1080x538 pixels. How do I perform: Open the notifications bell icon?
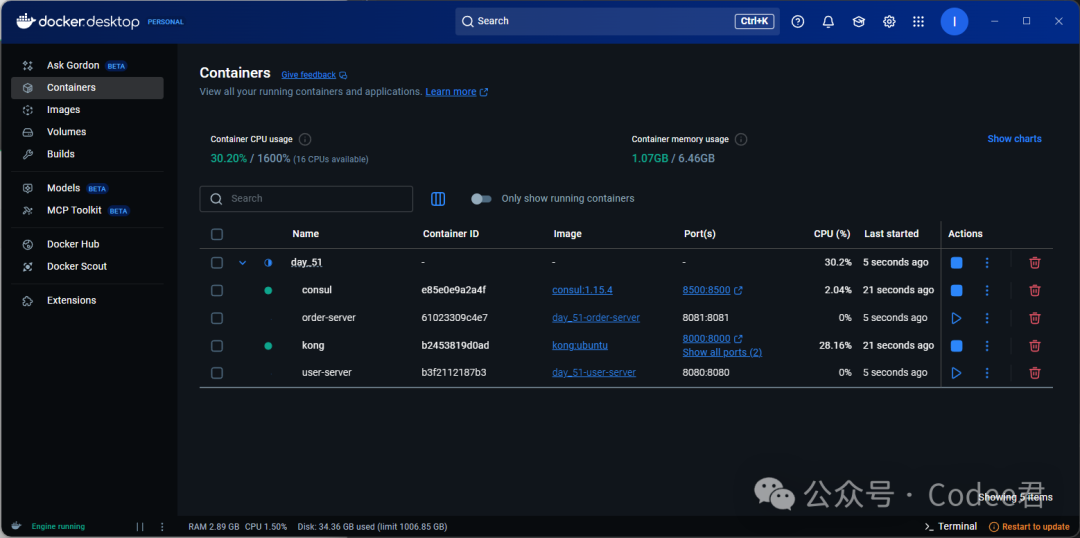pos(829,21)
